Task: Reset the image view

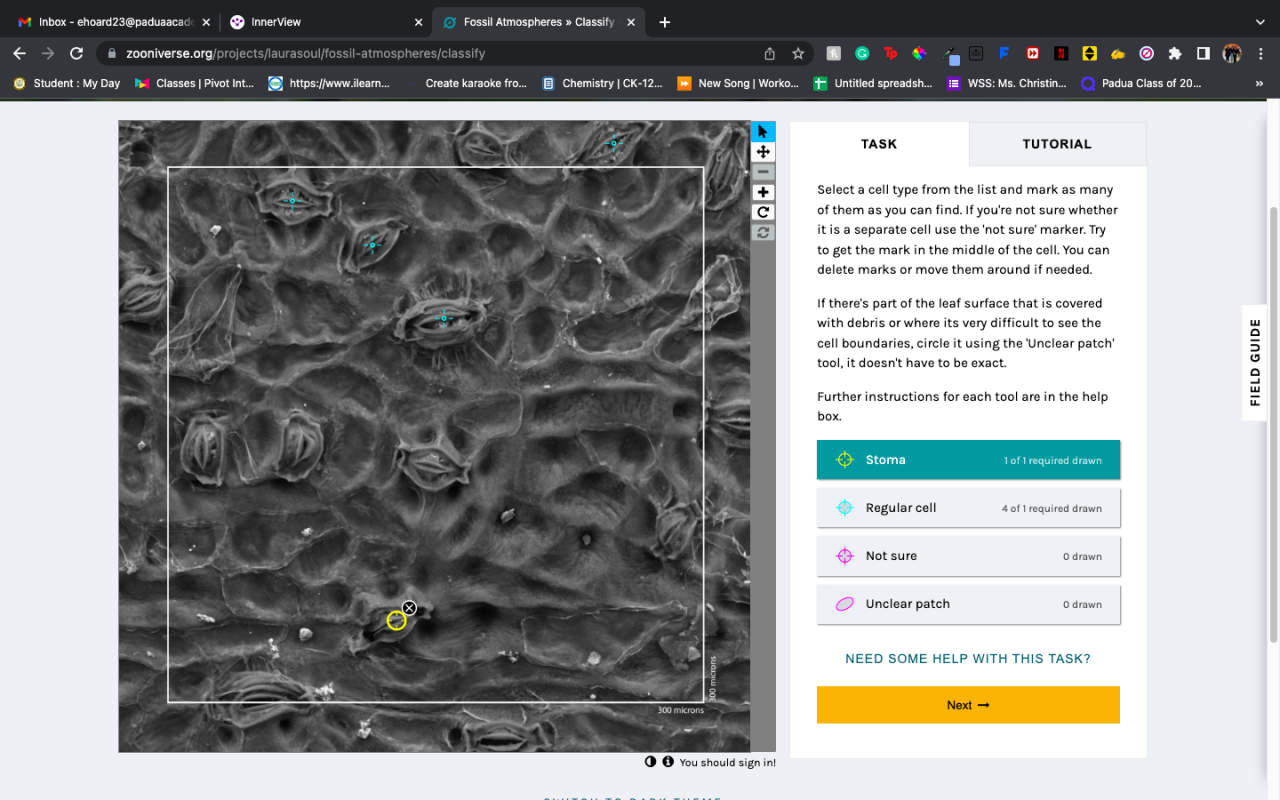Action: [x=763, y=232]
